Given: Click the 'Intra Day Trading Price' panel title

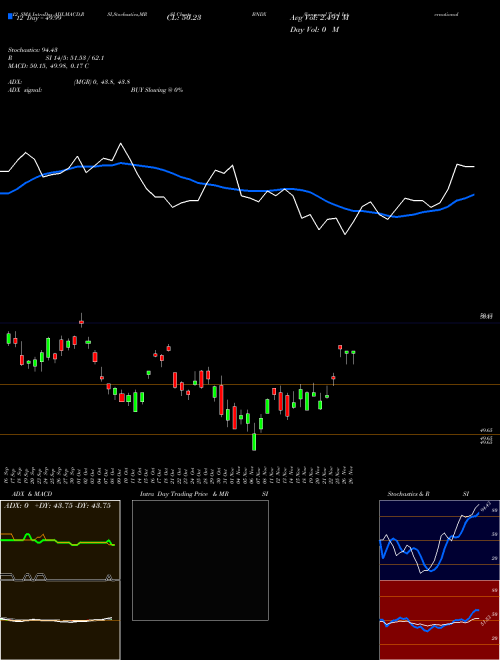Looking at the screenshot, I should [x=174, y=494].
